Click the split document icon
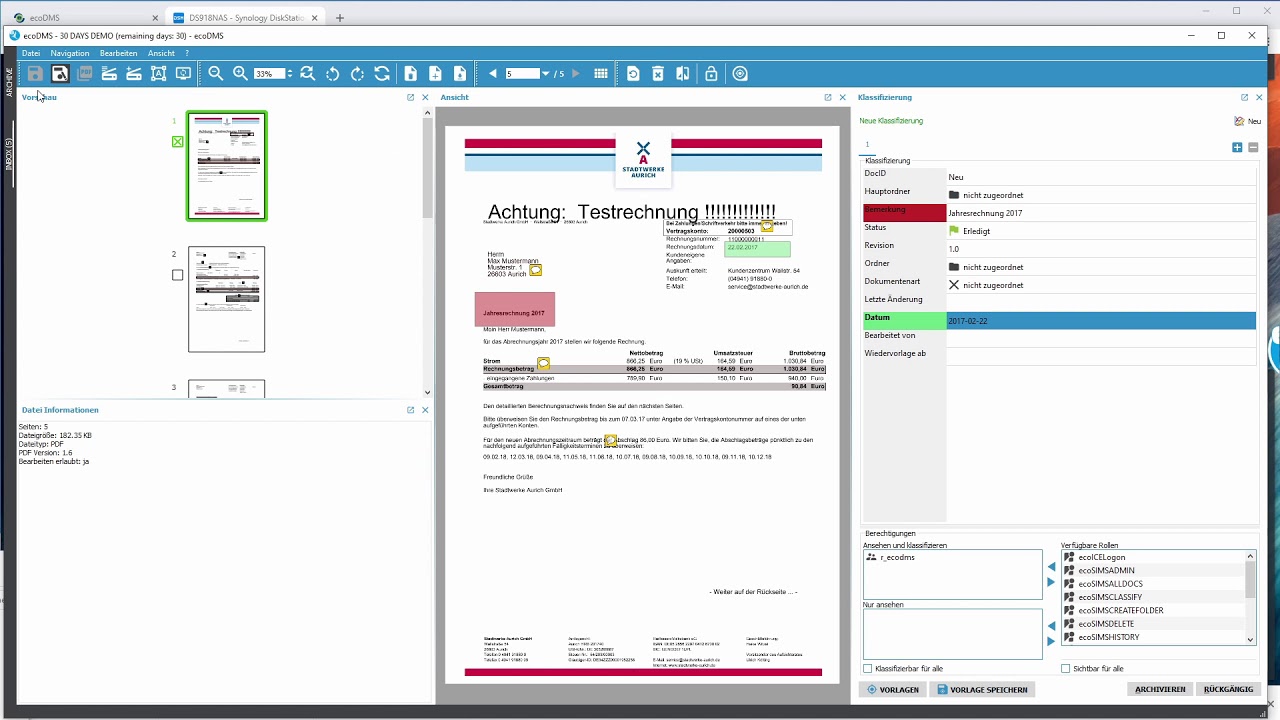This screenshot has width=1280, height=720. 683,74
